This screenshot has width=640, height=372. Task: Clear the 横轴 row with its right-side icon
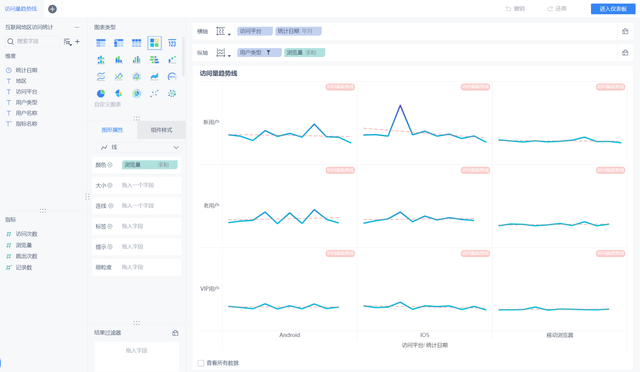click(x=625, y=31)
